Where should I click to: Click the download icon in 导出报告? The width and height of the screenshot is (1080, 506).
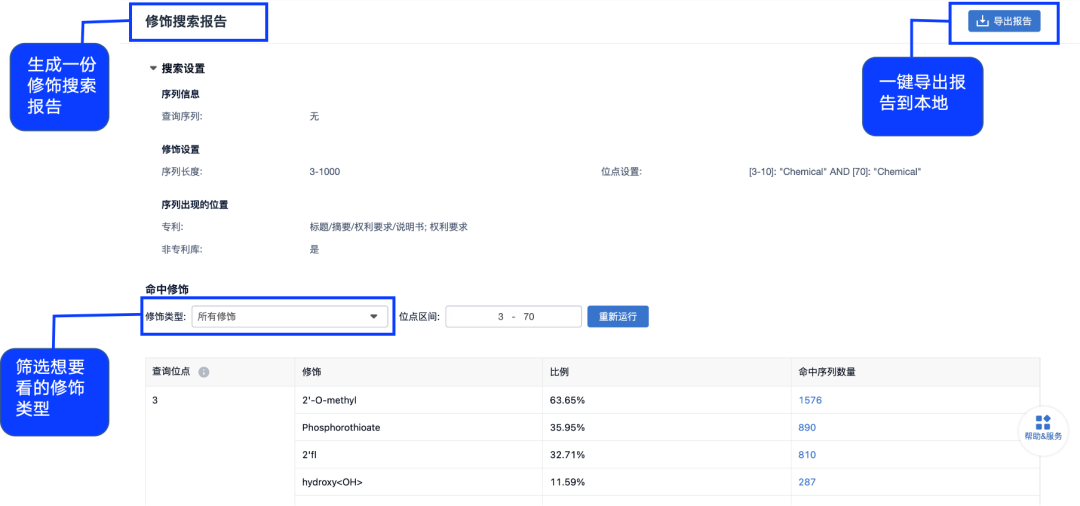coord(982,21)
